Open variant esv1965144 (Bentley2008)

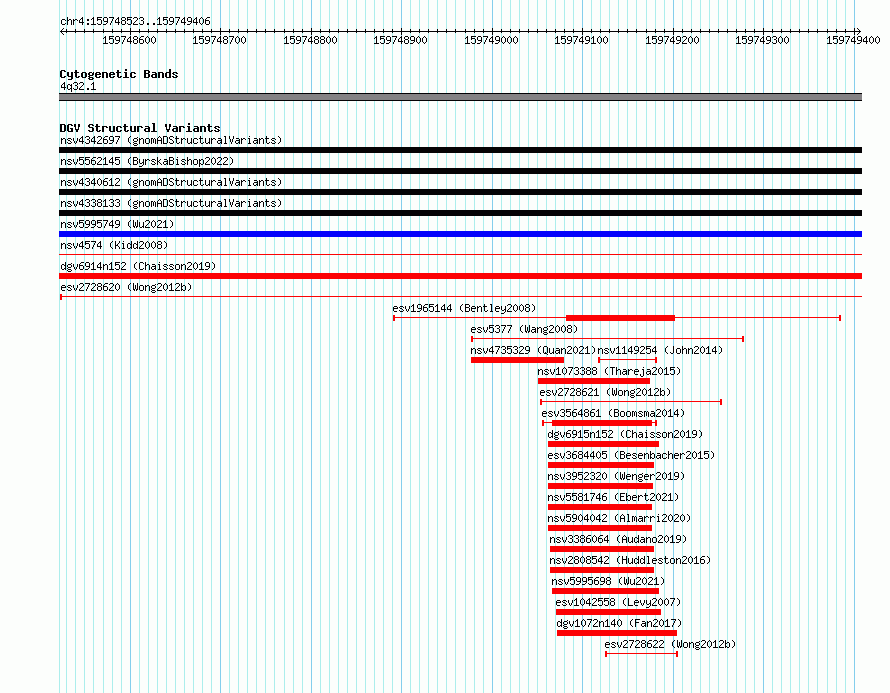pos(464,308)
